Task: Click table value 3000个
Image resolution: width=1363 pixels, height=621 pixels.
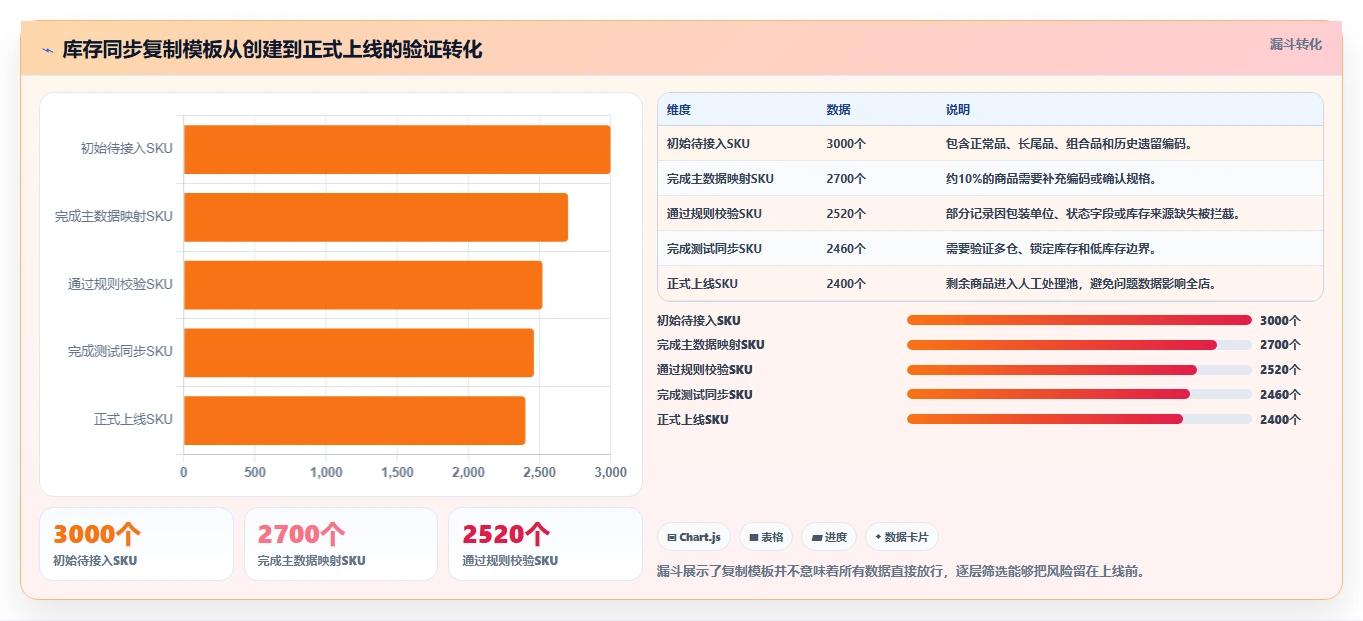Action: click(x=846, y=144)
